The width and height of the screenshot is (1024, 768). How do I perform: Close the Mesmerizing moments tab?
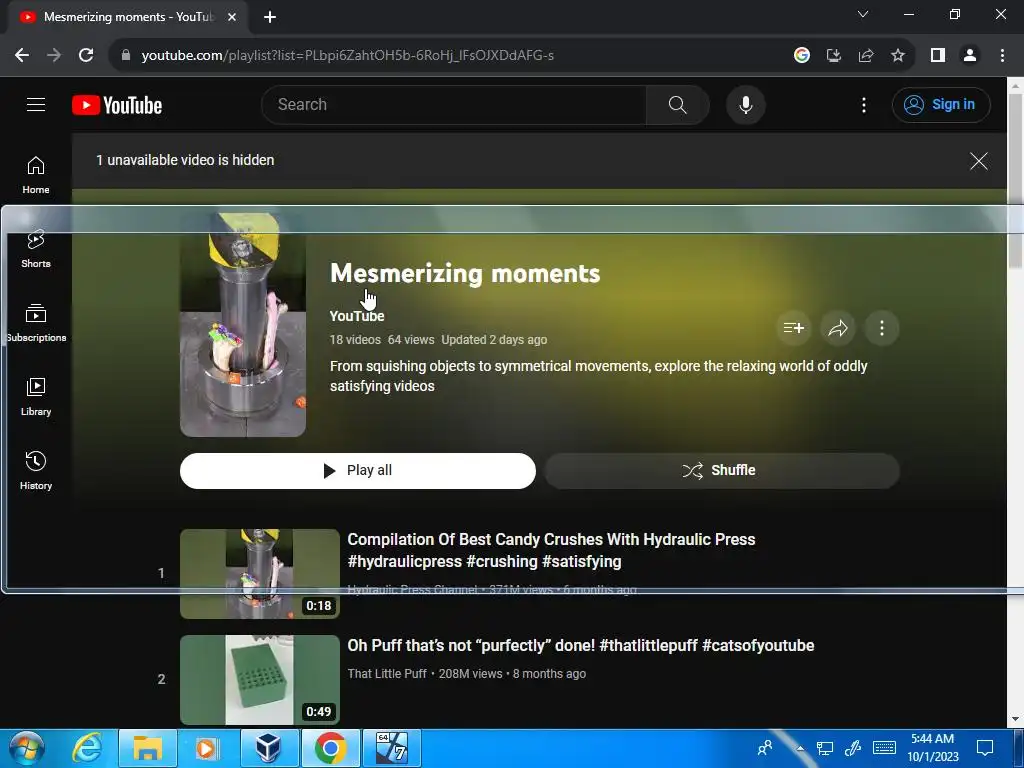coord(232,17)
